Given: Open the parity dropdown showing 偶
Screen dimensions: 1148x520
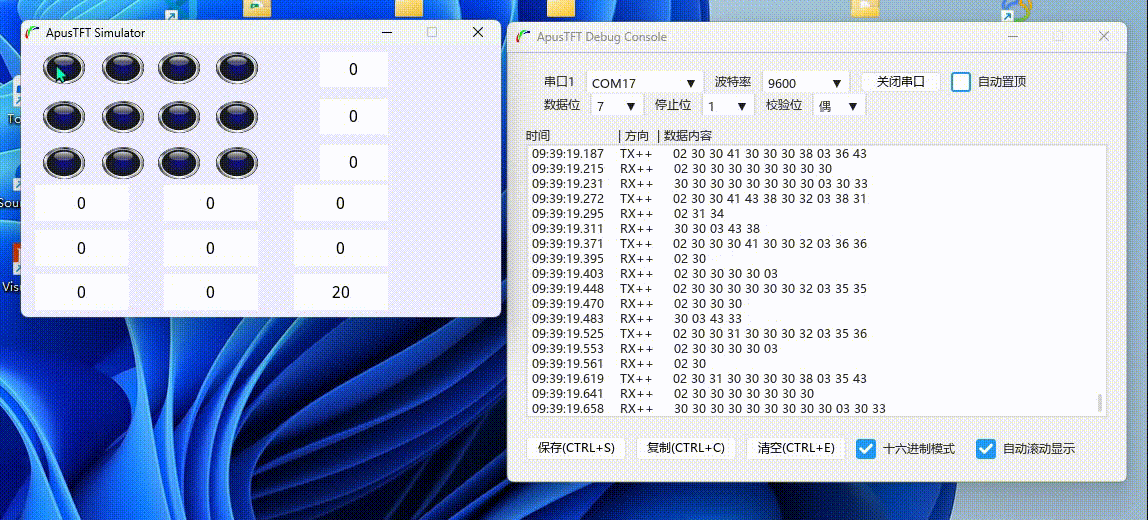Looking at the screenshot, I should click(839, 106).
